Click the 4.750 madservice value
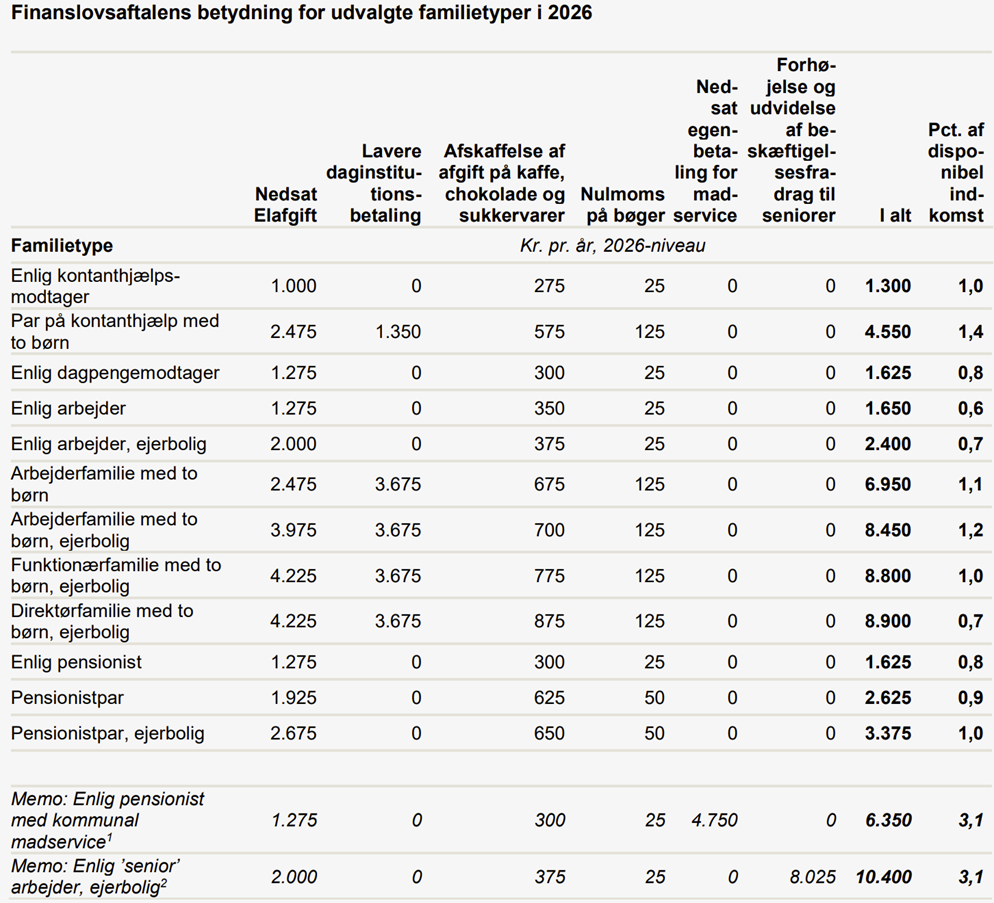Viewport: 994px width, 903px height. [x=714, y=820]
